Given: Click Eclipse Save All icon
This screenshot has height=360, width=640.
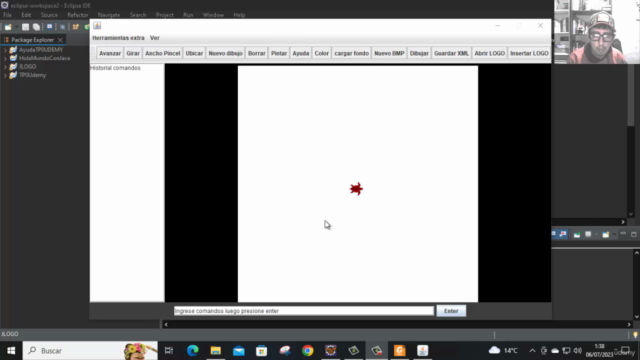Looking at the screenshot, I should click(36, 27).
